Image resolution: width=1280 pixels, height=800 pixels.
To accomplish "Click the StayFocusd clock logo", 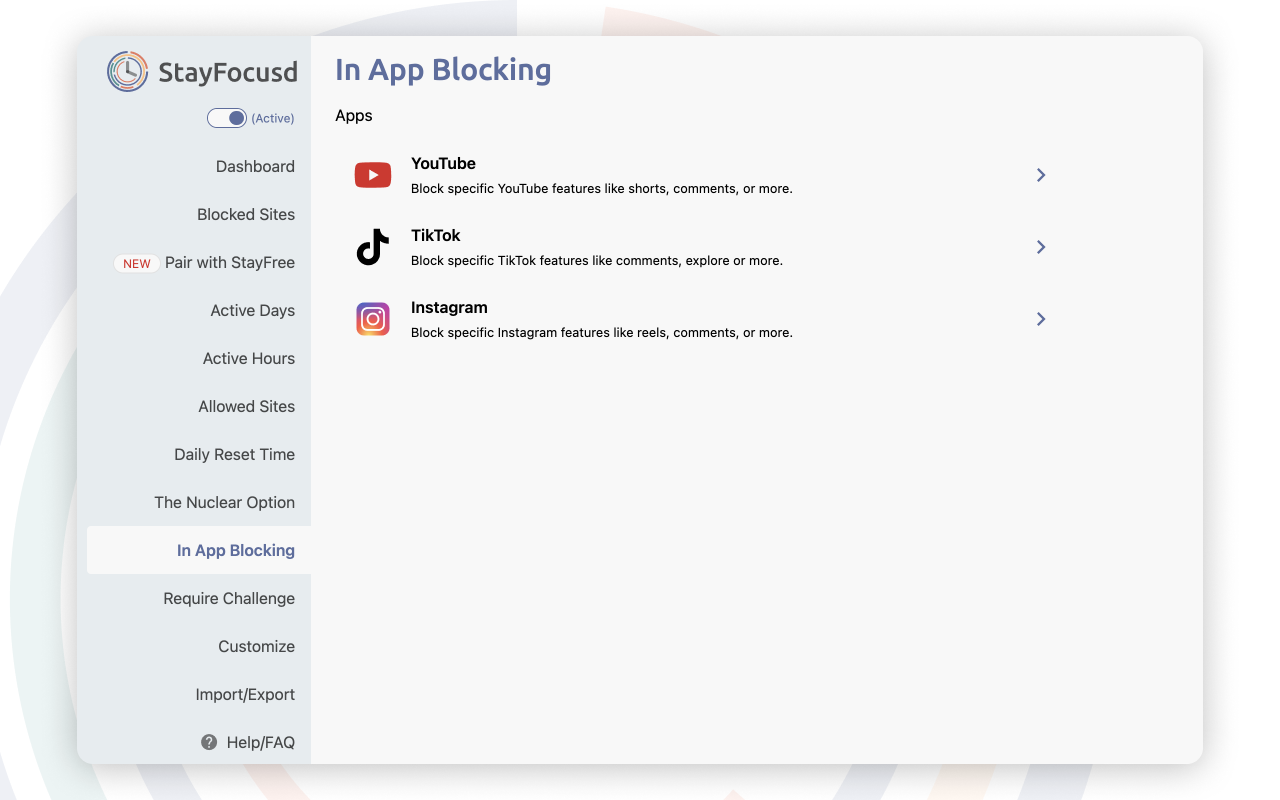I will [125, 71].
